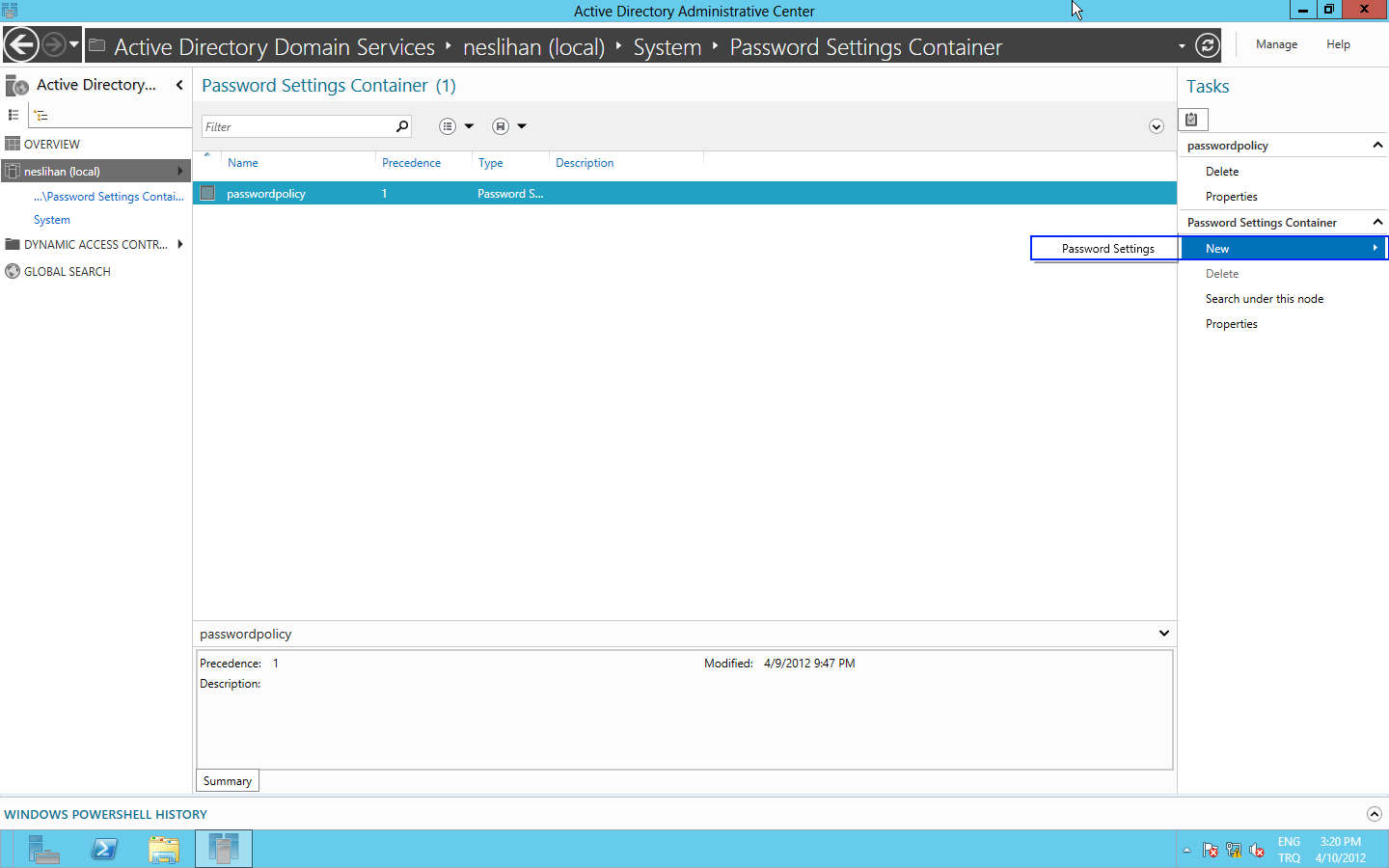This screenshot has width=1389, height=868.
Task: Click the passwordpolicy row object icon
Action: (x=207, y=193)
